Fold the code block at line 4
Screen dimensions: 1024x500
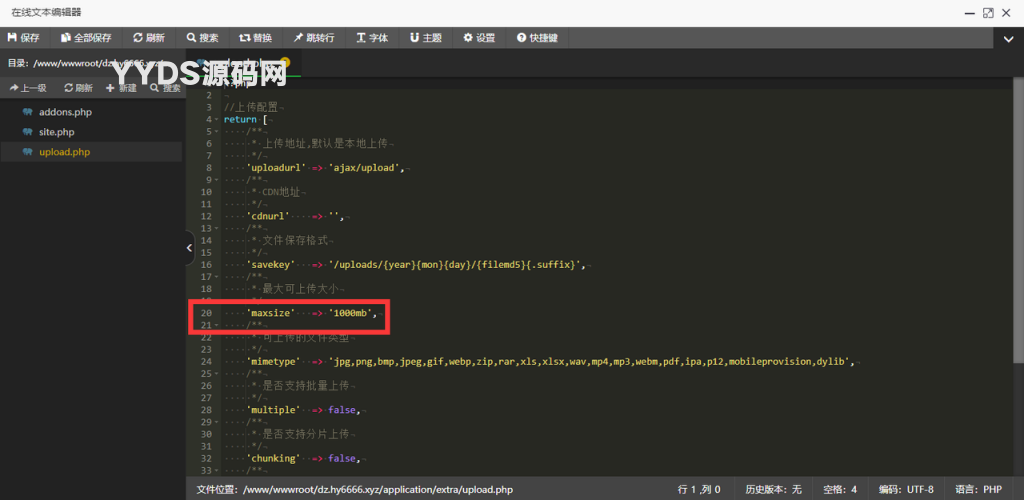(217, 119)
